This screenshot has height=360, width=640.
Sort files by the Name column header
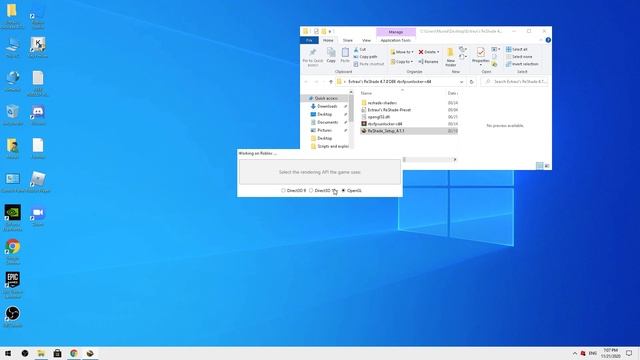366,93
